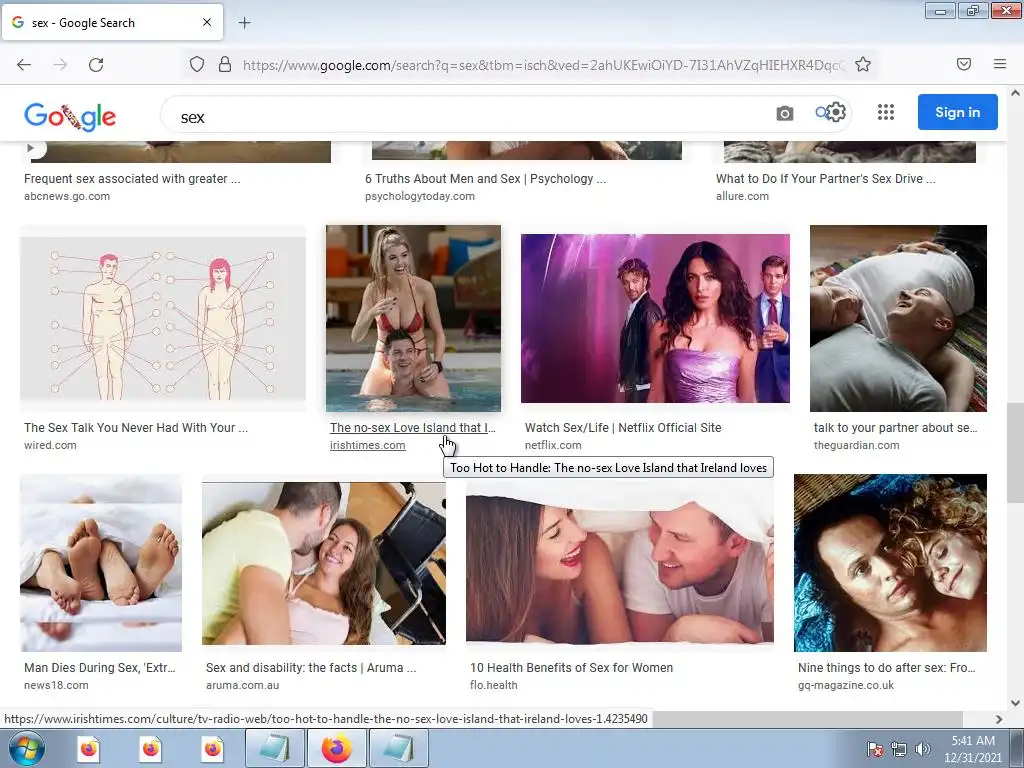Open Watch Sex/Life Netflix Official Site link
Viewport: 1024px width, 768px height.
point(623,428)
